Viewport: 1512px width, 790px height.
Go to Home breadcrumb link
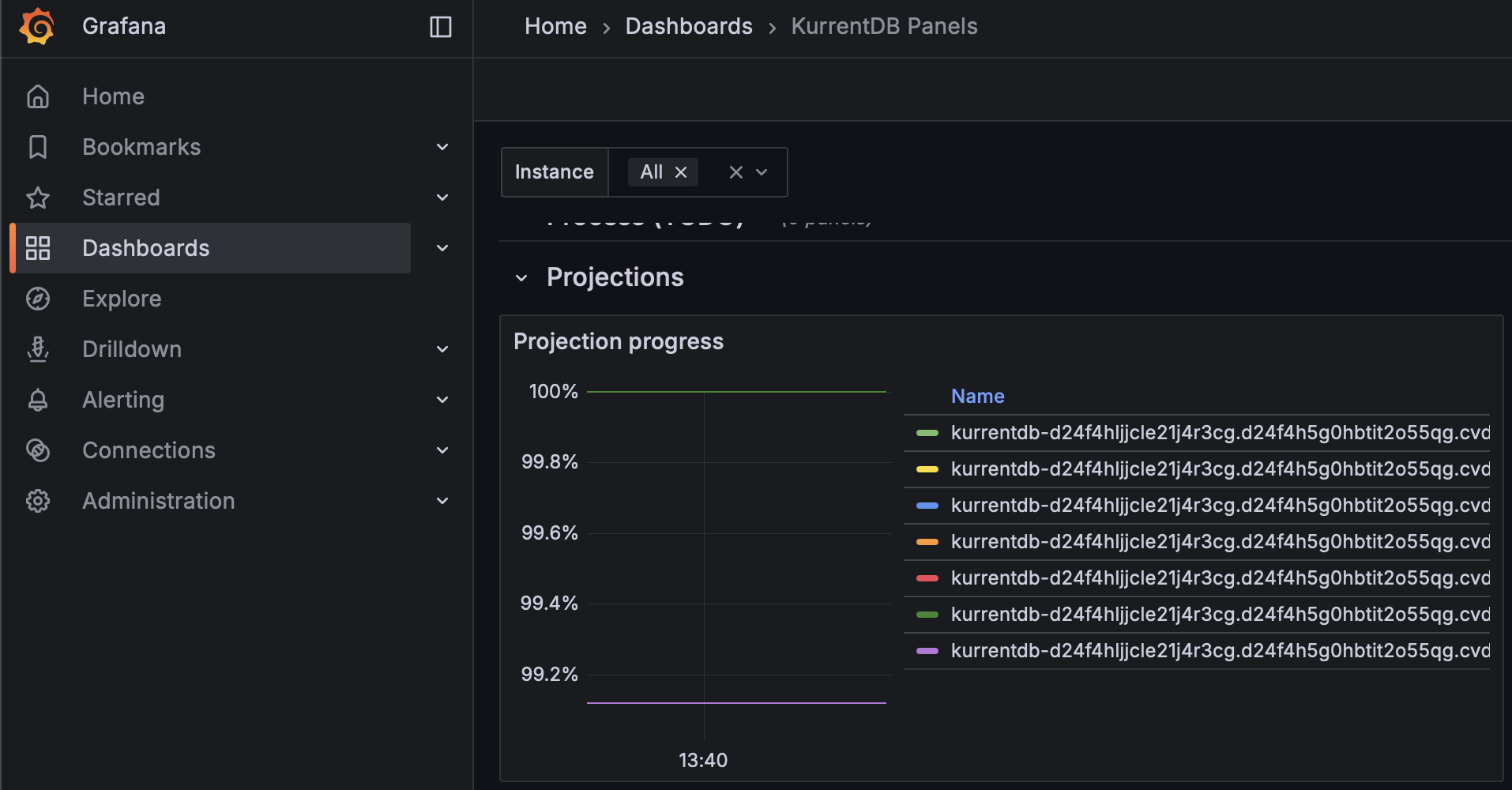[555, 27]
